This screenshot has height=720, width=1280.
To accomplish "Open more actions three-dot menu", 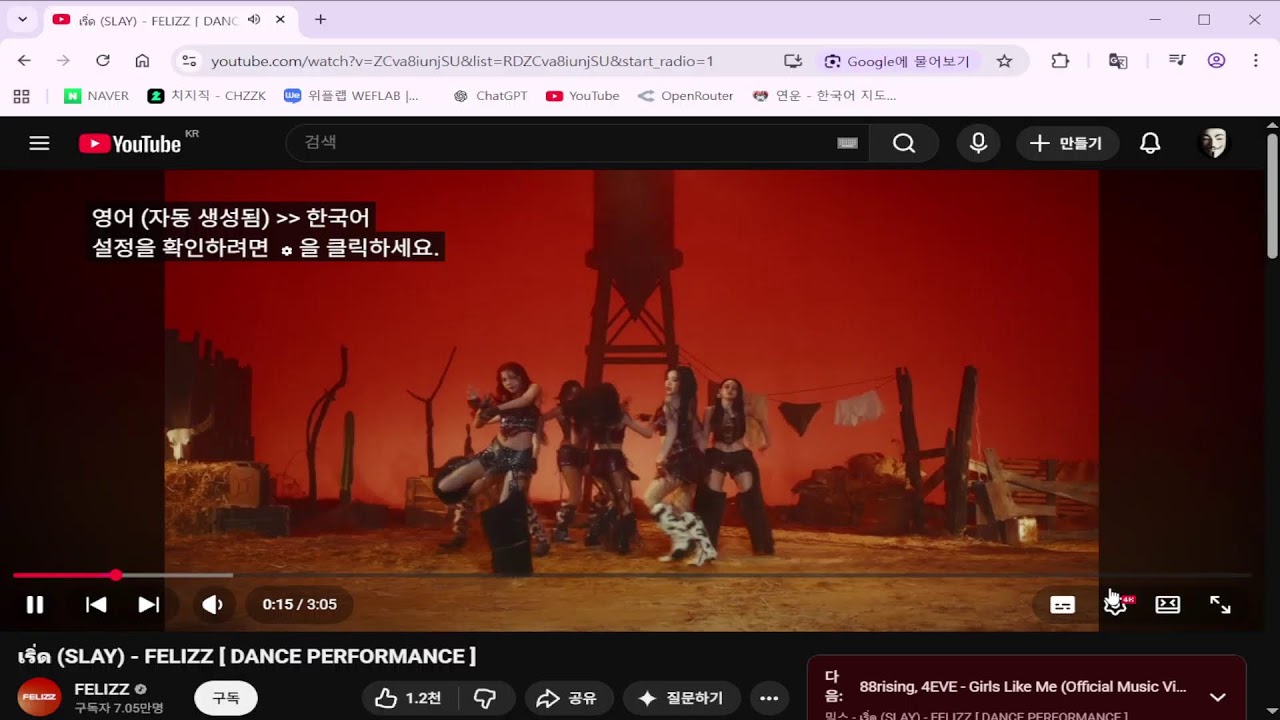I will [769, 698].
